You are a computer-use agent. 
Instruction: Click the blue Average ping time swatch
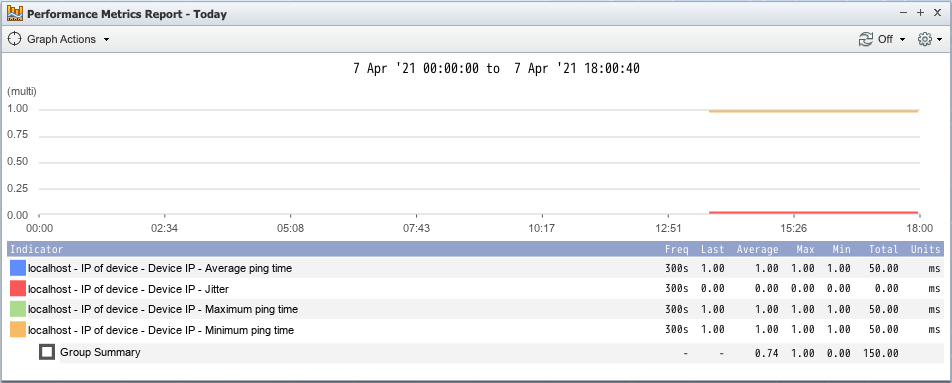coord(18,268)
